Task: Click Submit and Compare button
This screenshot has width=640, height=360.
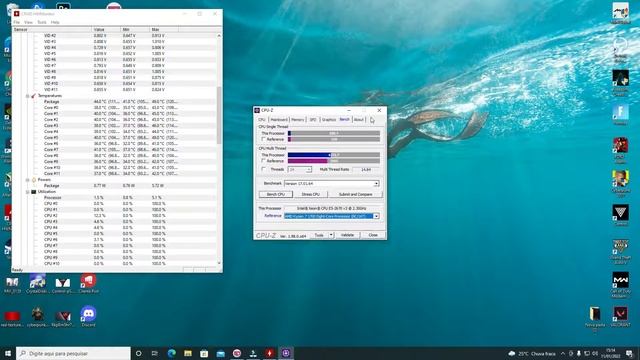Action: (356, 194)
